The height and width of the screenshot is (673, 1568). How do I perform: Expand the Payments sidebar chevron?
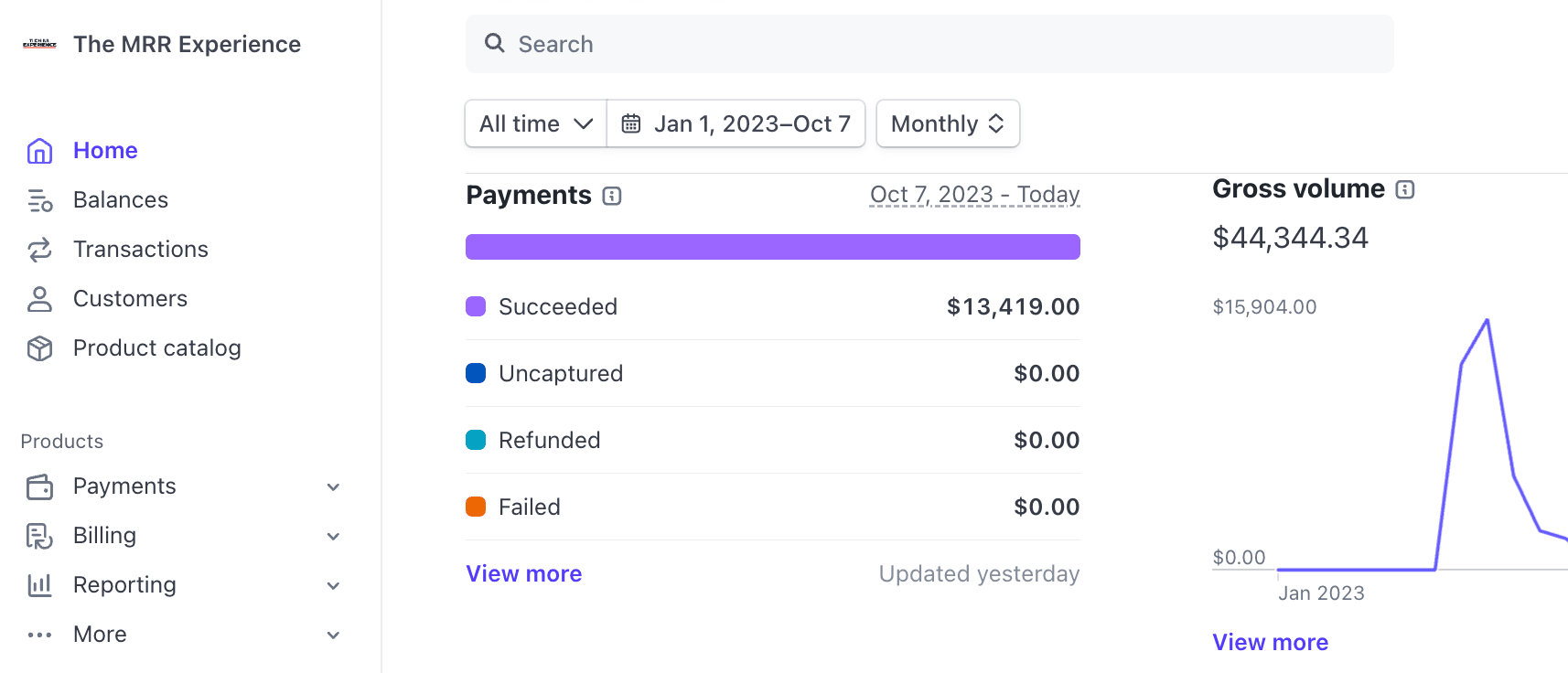coord(334,487)
